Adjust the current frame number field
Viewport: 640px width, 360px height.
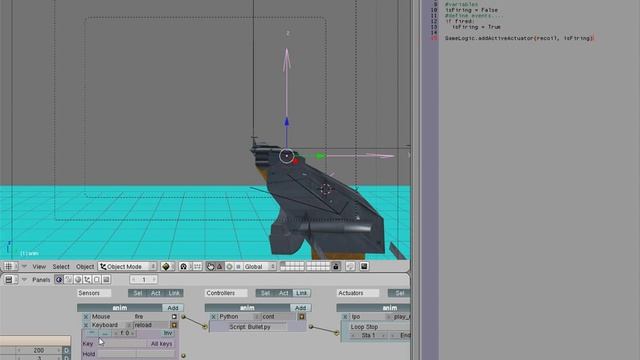(144, 280)
